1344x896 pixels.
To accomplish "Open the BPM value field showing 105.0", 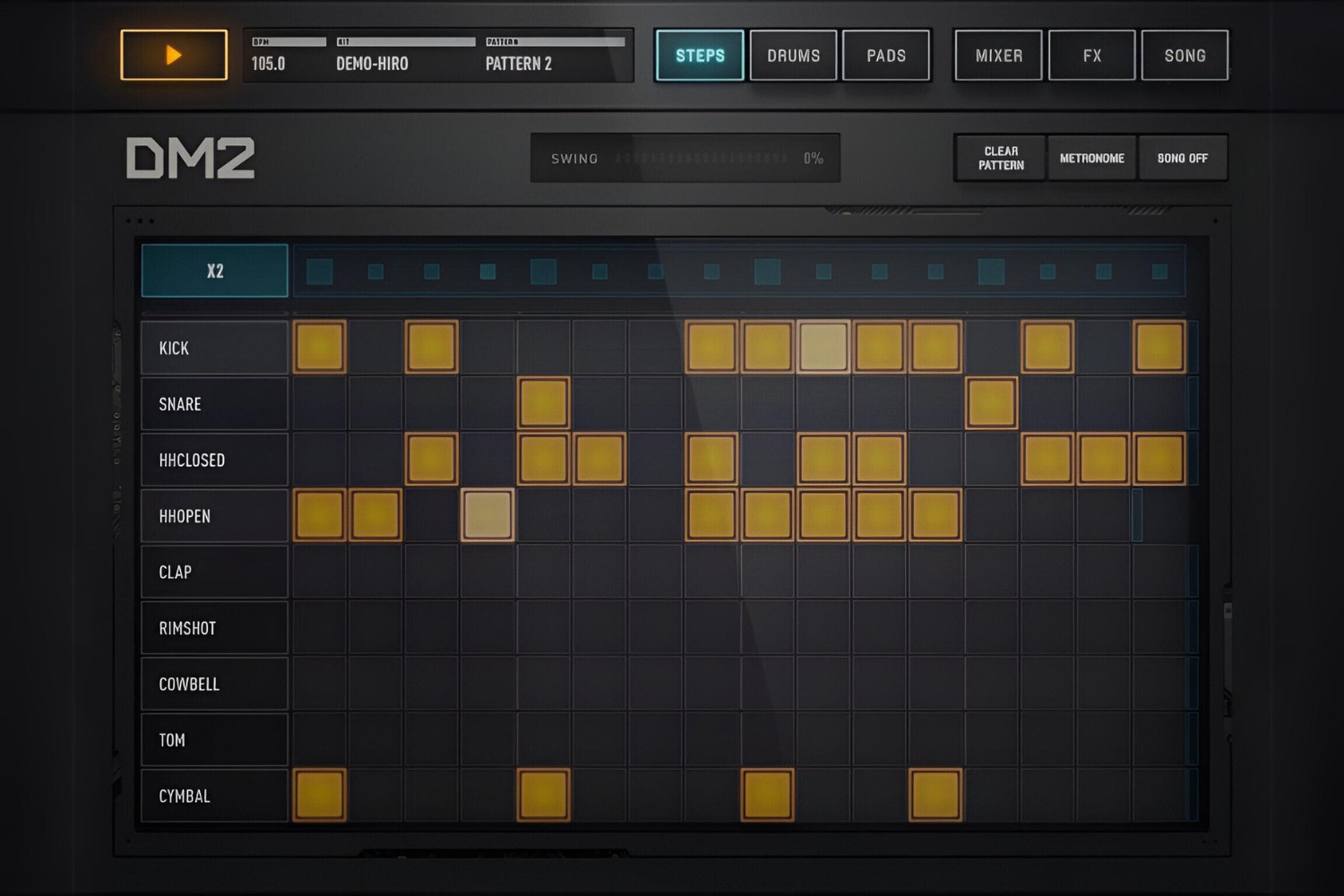I will 271,64.
